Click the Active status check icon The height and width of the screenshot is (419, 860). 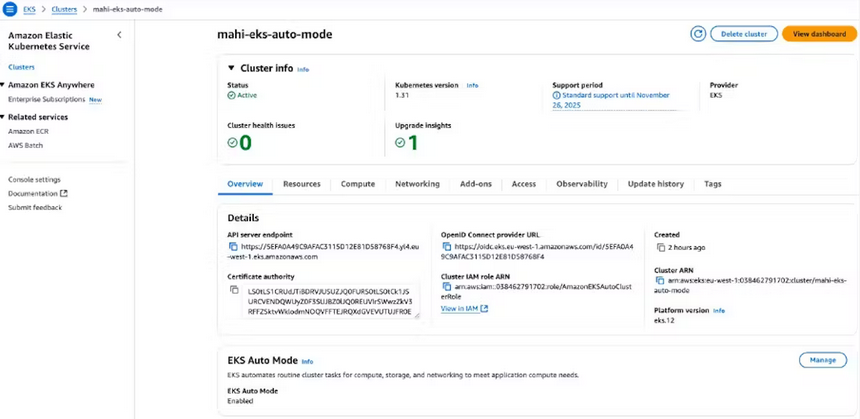231,95
